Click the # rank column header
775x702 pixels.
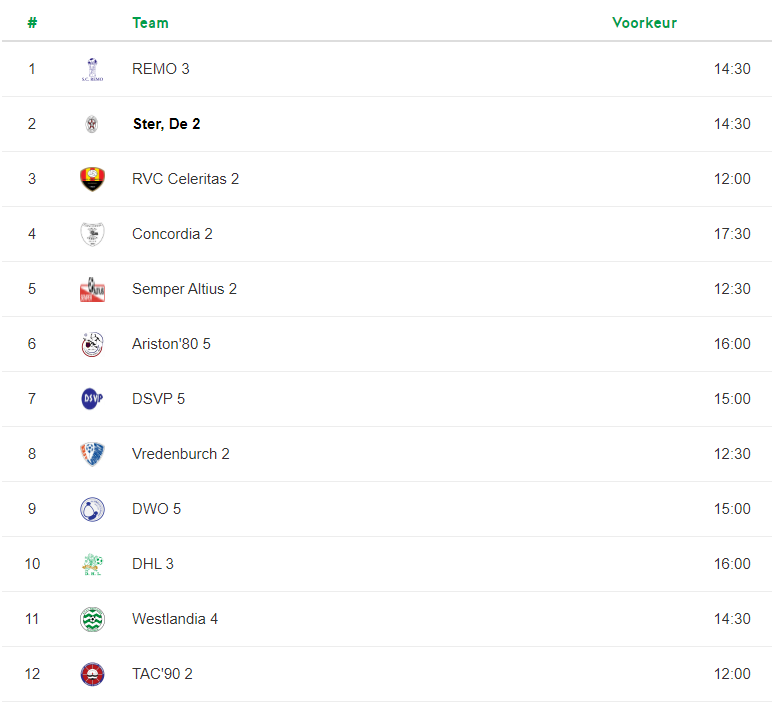[32, 23]
